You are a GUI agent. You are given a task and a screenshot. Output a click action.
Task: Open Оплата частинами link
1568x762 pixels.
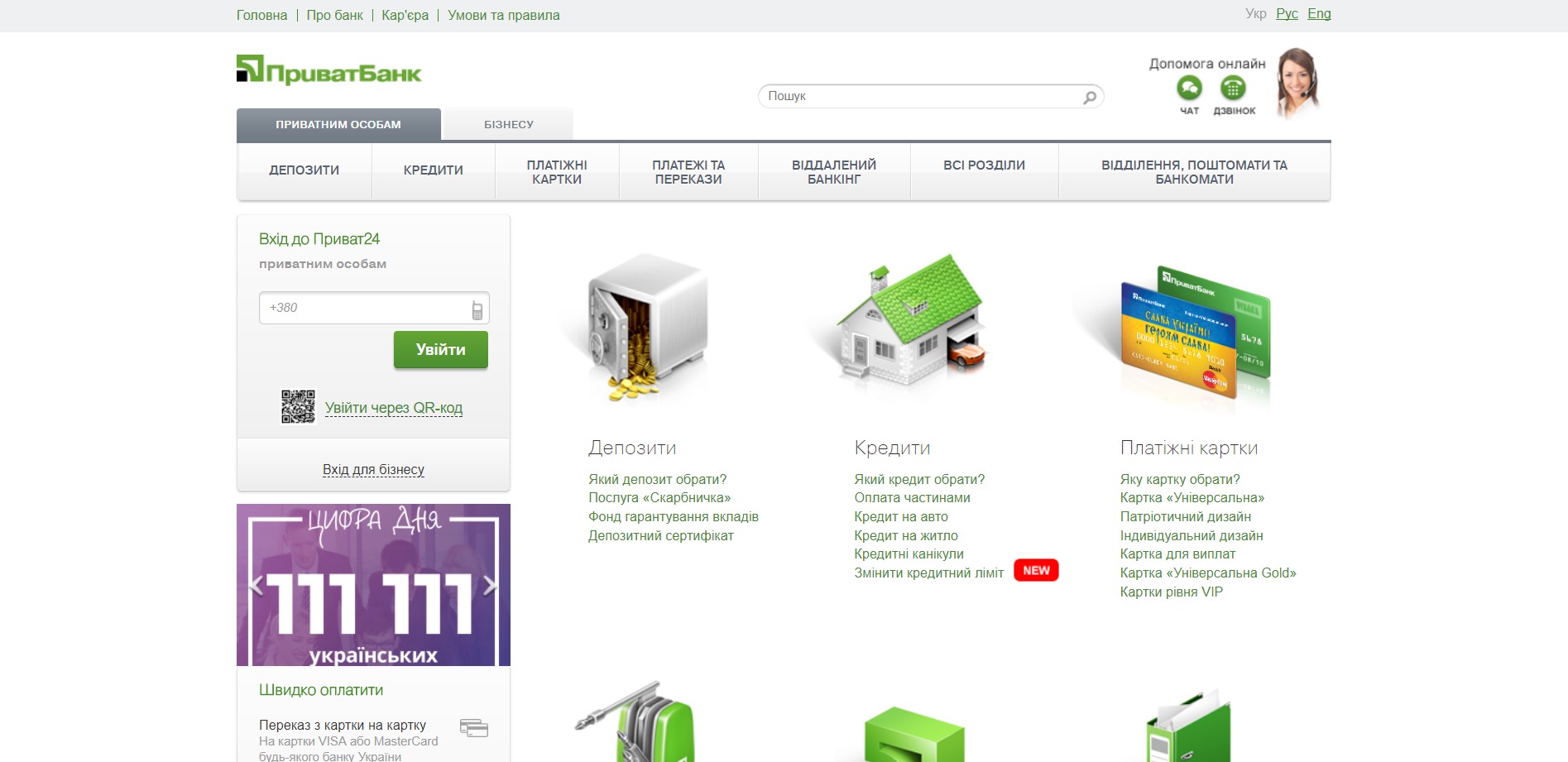pyautogui.click(x=912, y=498)
